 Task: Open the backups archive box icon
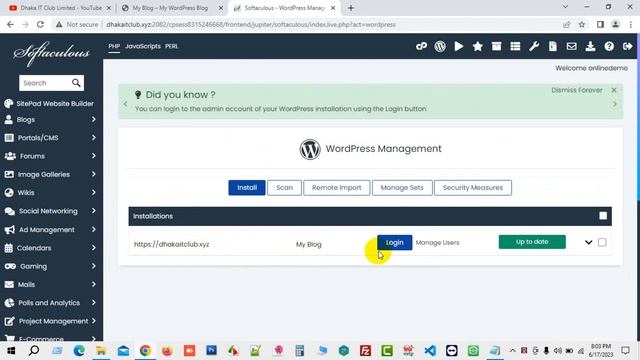pos(496,46)
